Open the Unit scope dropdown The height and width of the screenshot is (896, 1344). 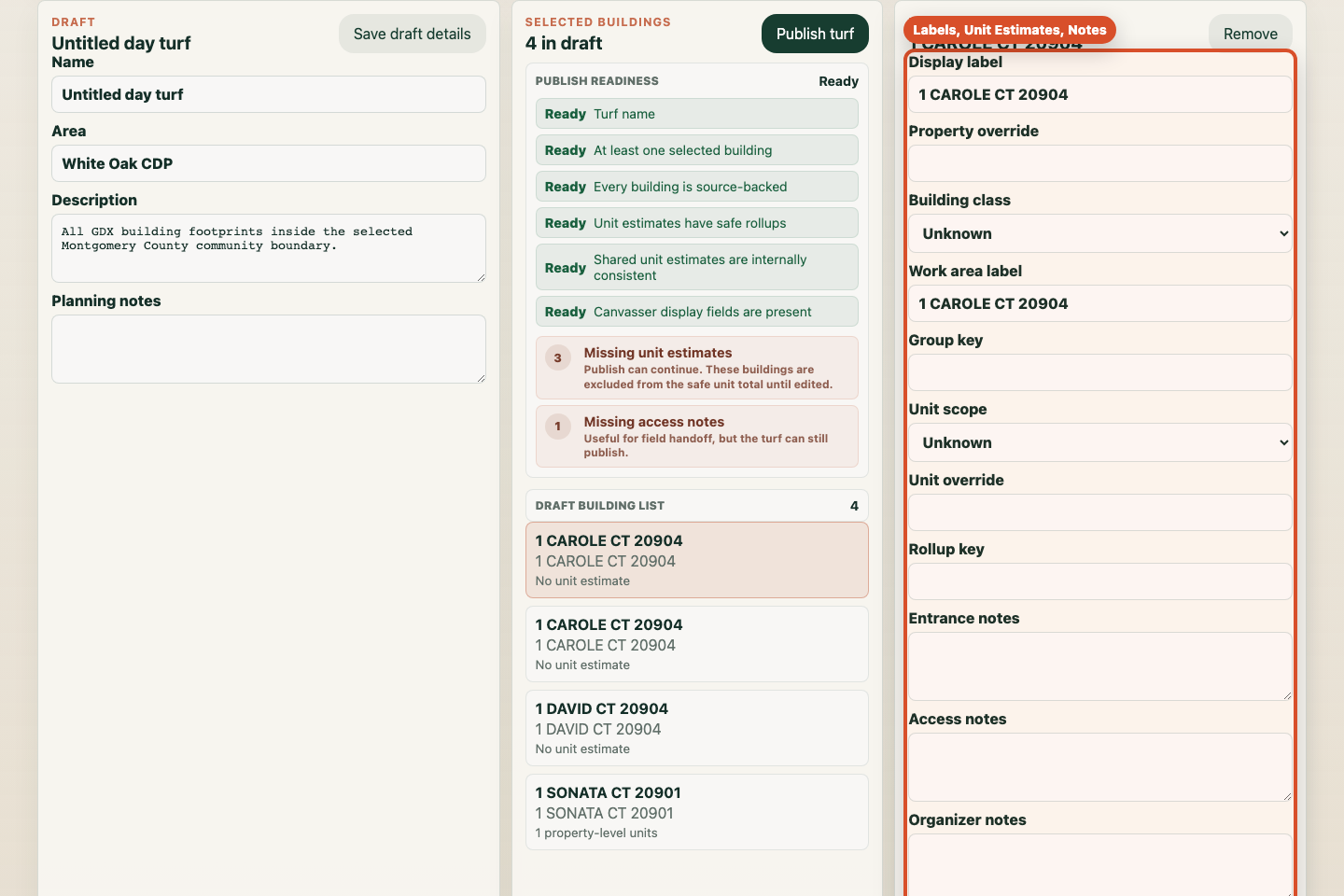[x=1100, y=442]
